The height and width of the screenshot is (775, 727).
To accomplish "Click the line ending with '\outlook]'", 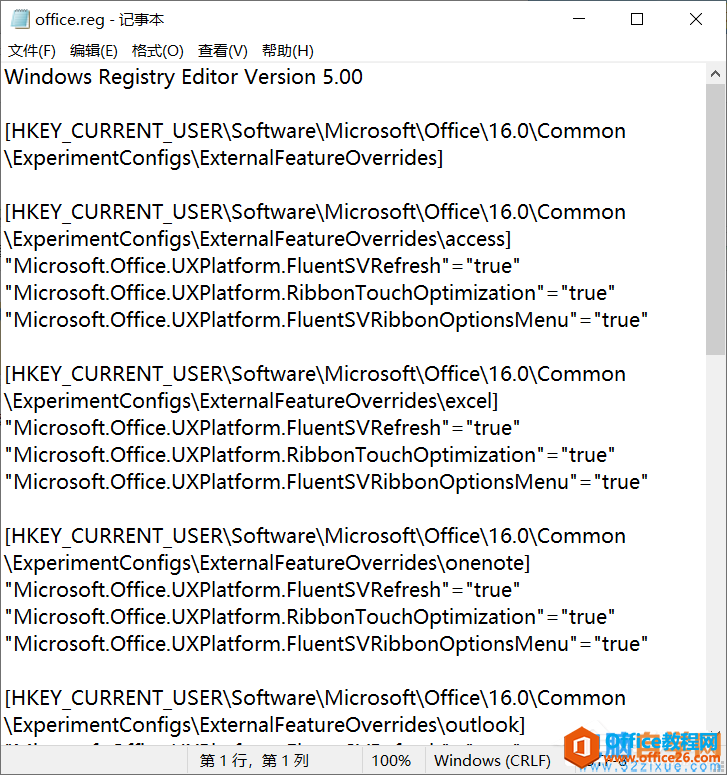I will coord(264,725).
